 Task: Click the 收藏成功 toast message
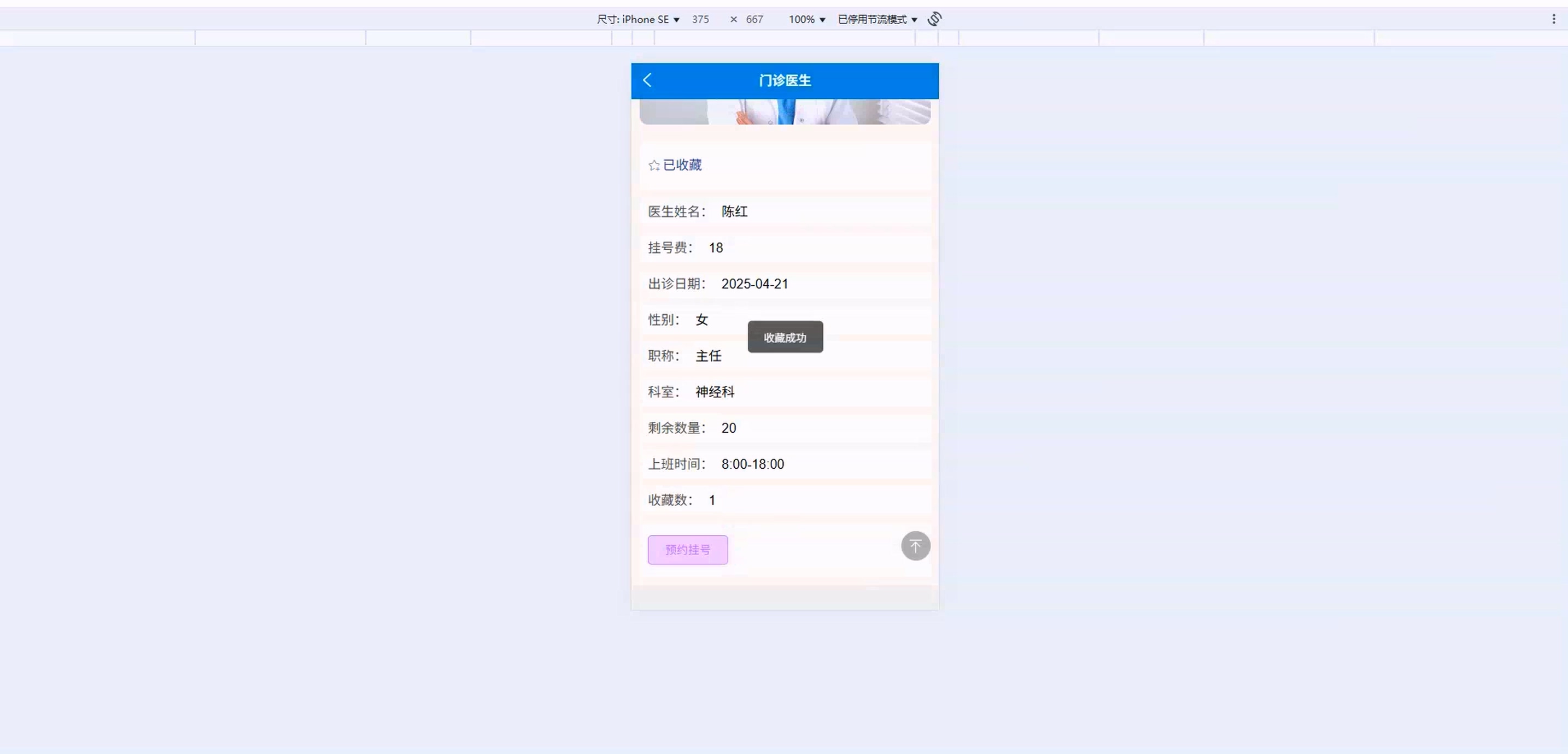pyautogui.click(x=785, y=337)
